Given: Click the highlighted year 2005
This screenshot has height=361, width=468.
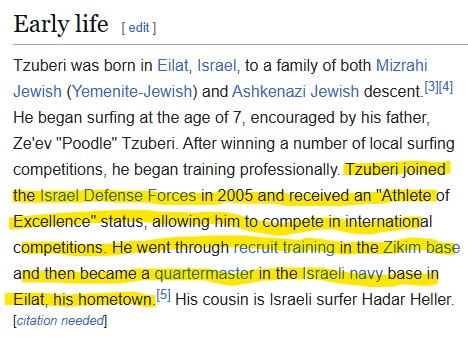Looking at the screenshot, I should (x=235, y=195).
